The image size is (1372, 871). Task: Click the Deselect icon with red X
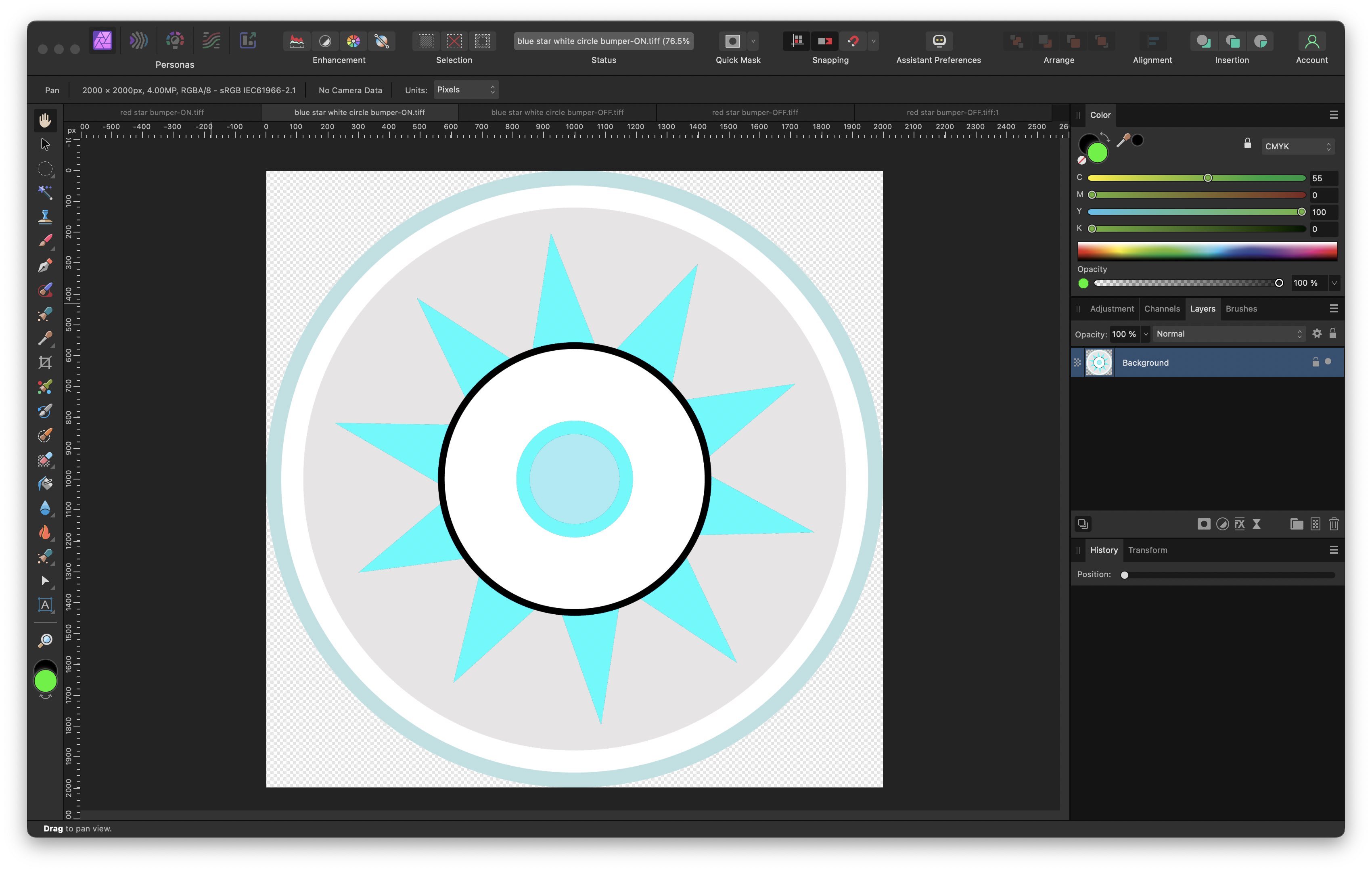(x=454, y=41)
